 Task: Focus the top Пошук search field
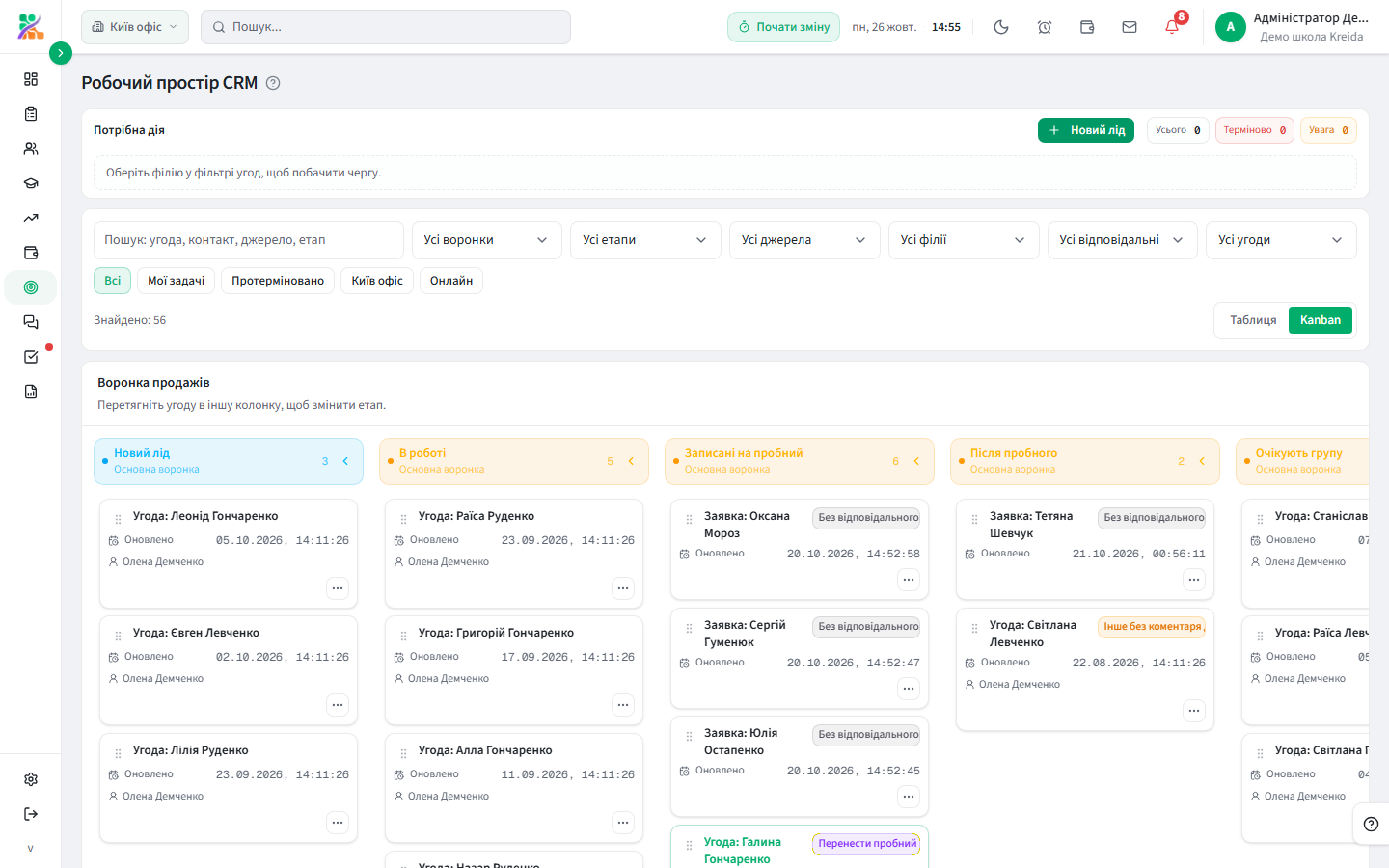click(x=386, y=27)
